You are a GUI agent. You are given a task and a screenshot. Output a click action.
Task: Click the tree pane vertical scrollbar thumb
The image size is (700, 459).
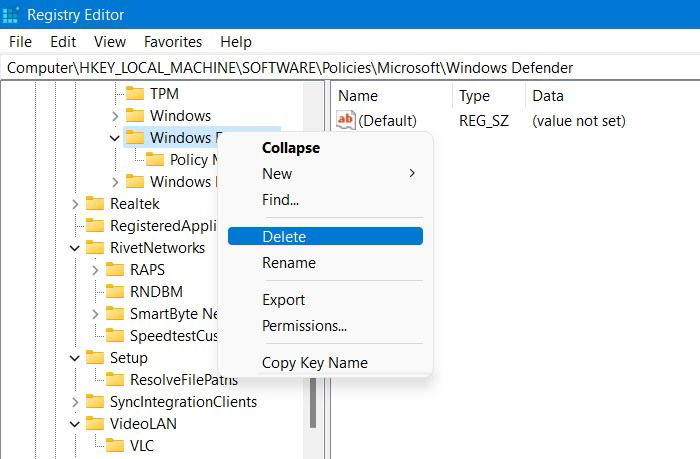pos(313,402)
